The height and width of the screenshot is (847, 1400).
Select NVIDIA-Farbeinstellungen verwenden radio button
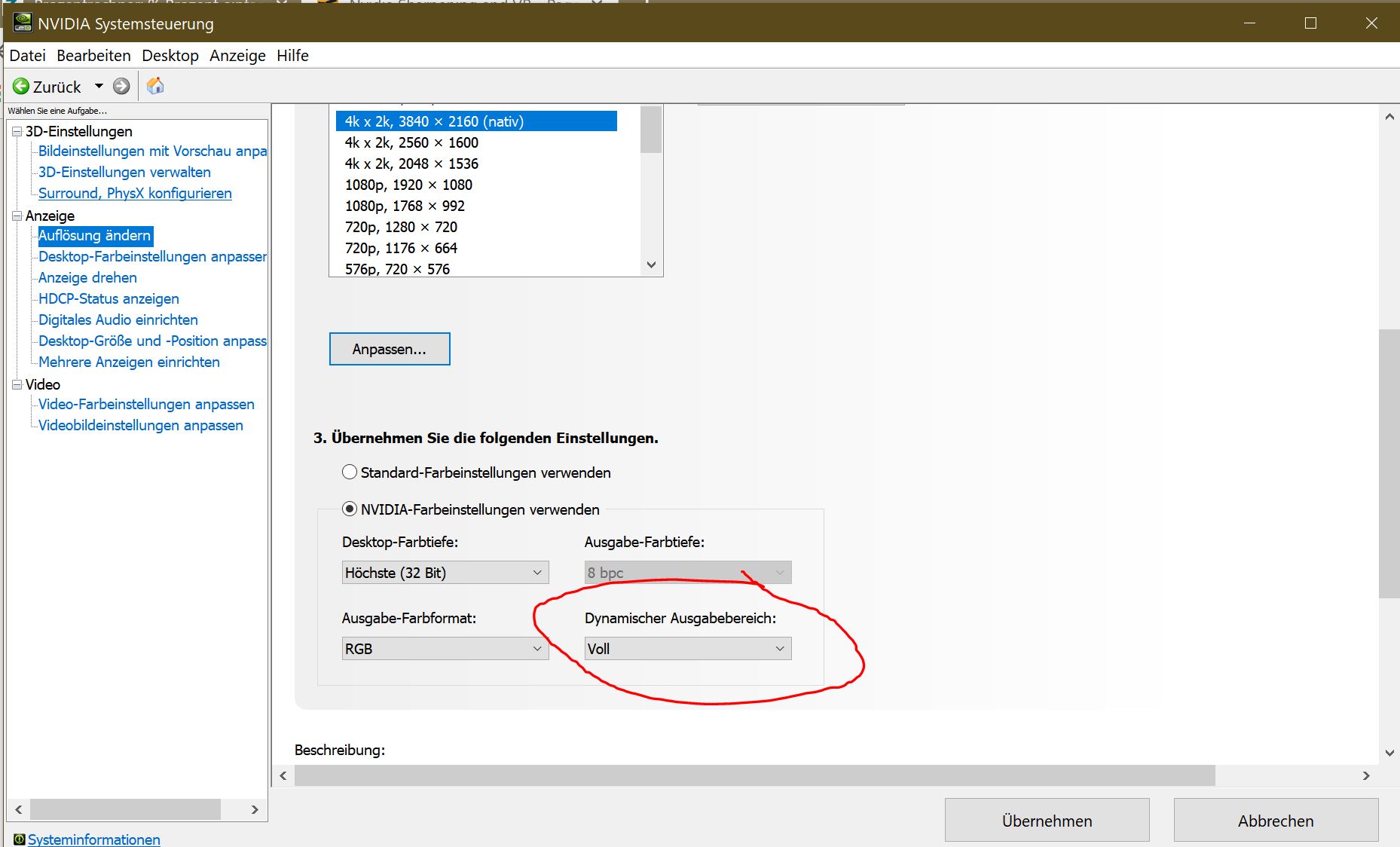350,509
